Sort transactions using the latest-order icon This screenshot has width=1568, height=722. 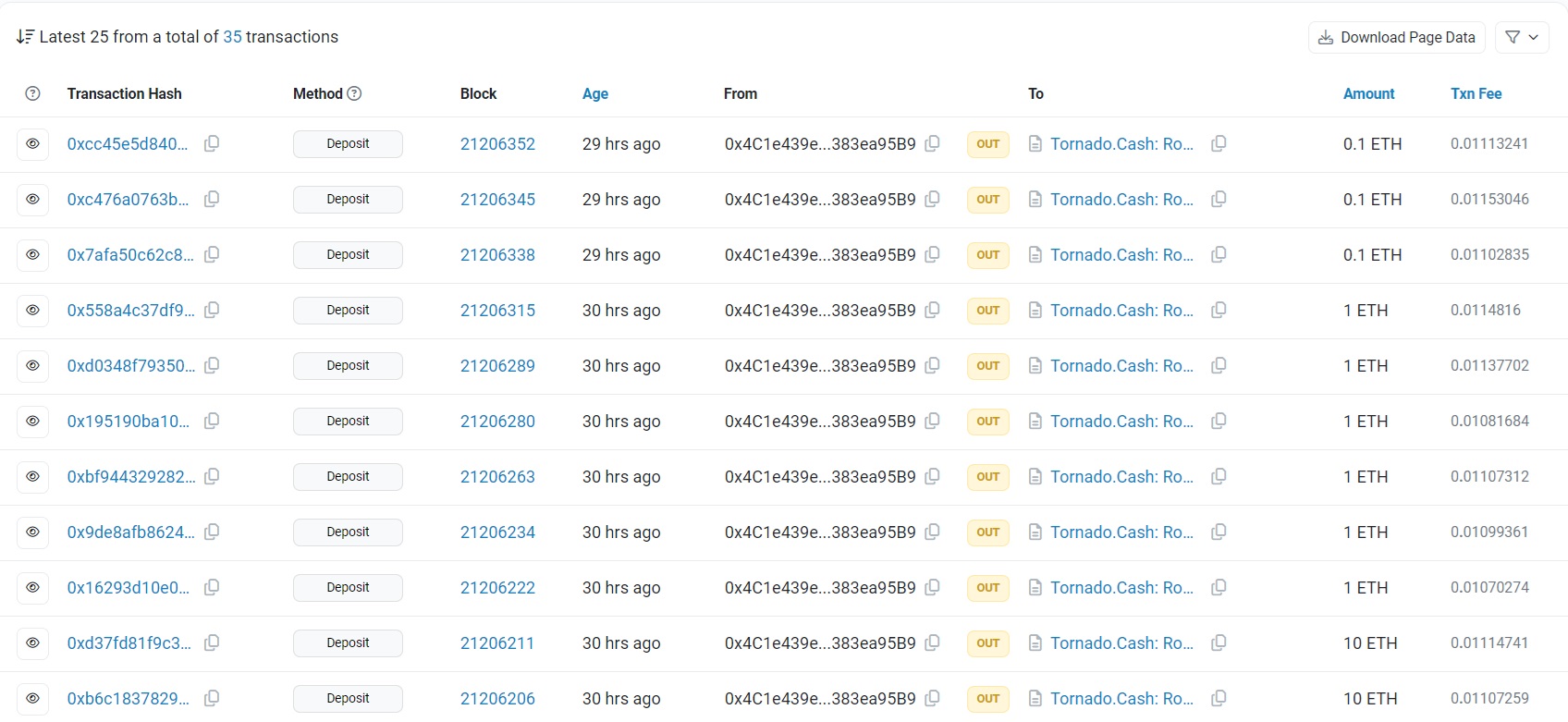[25, 37]
